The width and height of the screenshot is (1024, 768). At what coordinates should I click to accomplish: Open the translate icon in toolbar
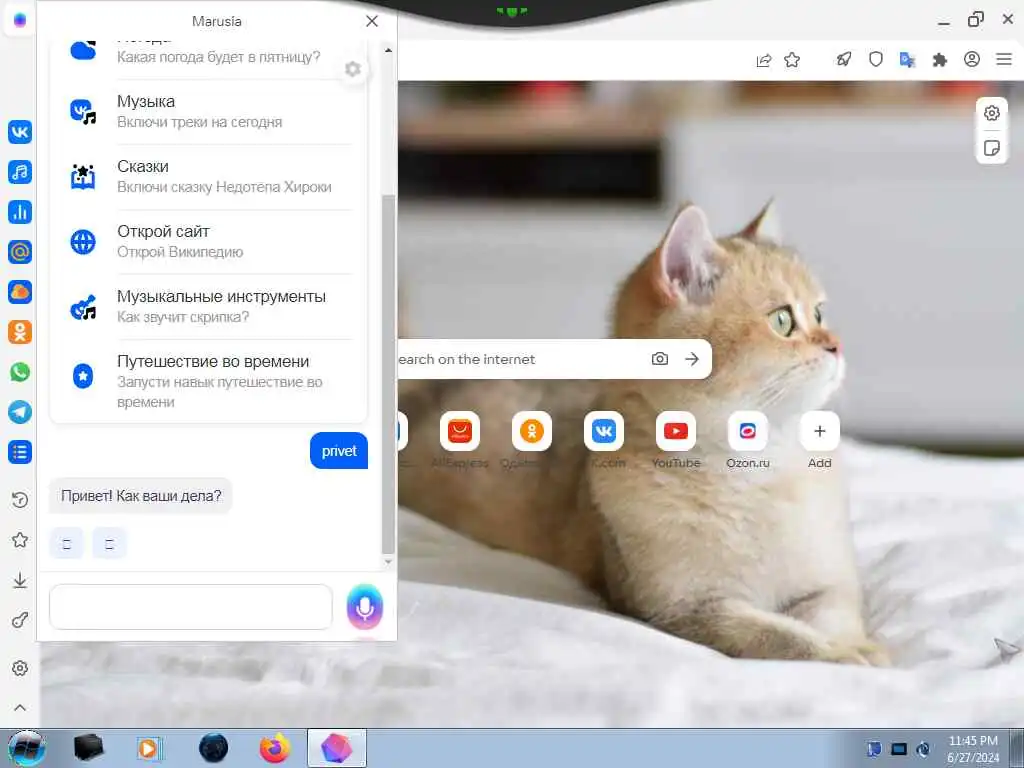[x=907, y=60]
